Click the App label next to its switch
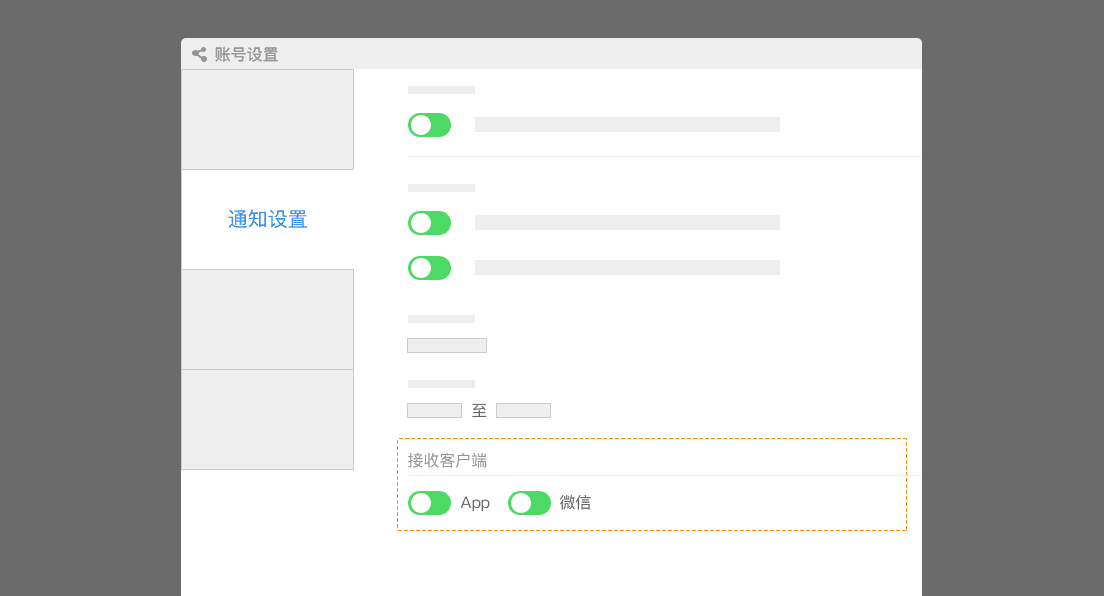The width and height of the screenshot is (1104, 596). (475, 503)
